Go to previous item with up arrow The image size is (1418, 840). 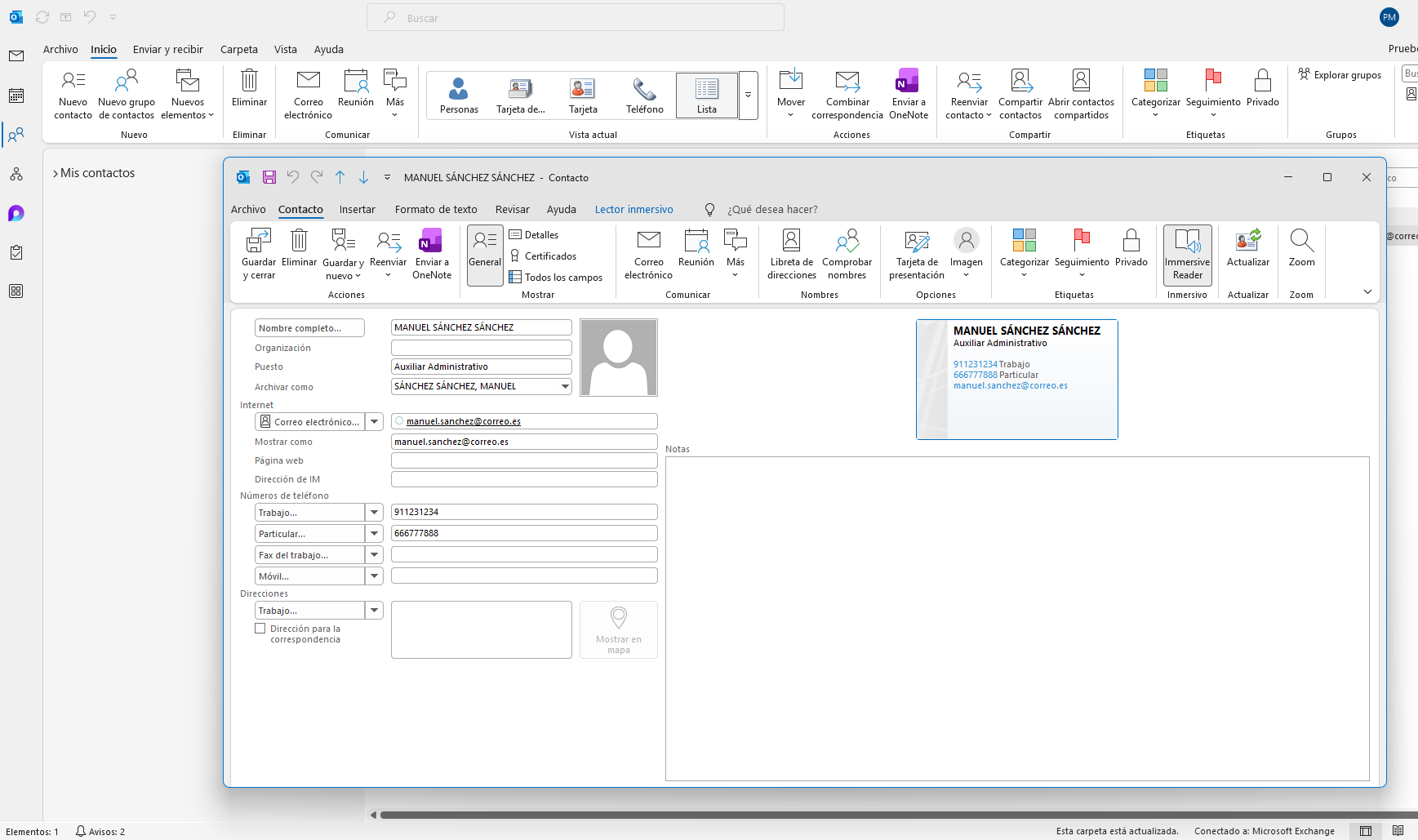point(340,177)
